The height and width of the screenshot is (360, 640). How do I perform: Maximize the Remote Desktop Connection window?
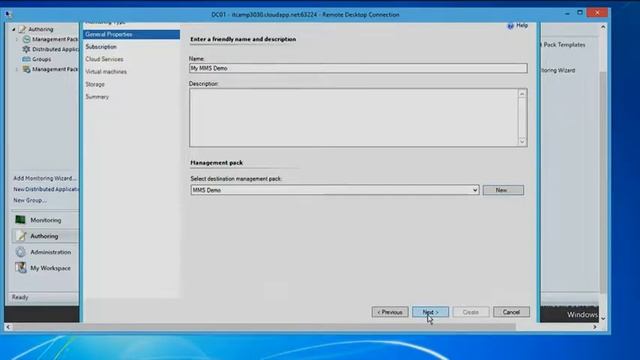point(580,13)
